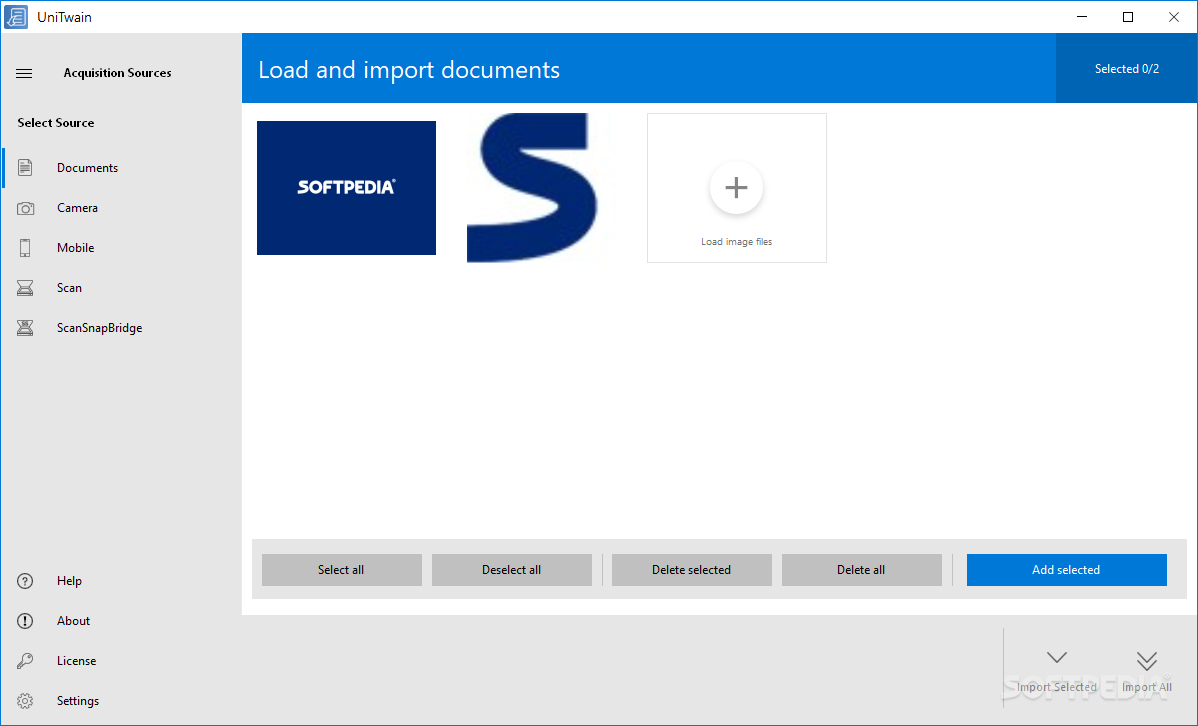The width and height of the screenshot is (1198, 726).
Task: Click the Delete all button
Action: click(x=862, y=570)
